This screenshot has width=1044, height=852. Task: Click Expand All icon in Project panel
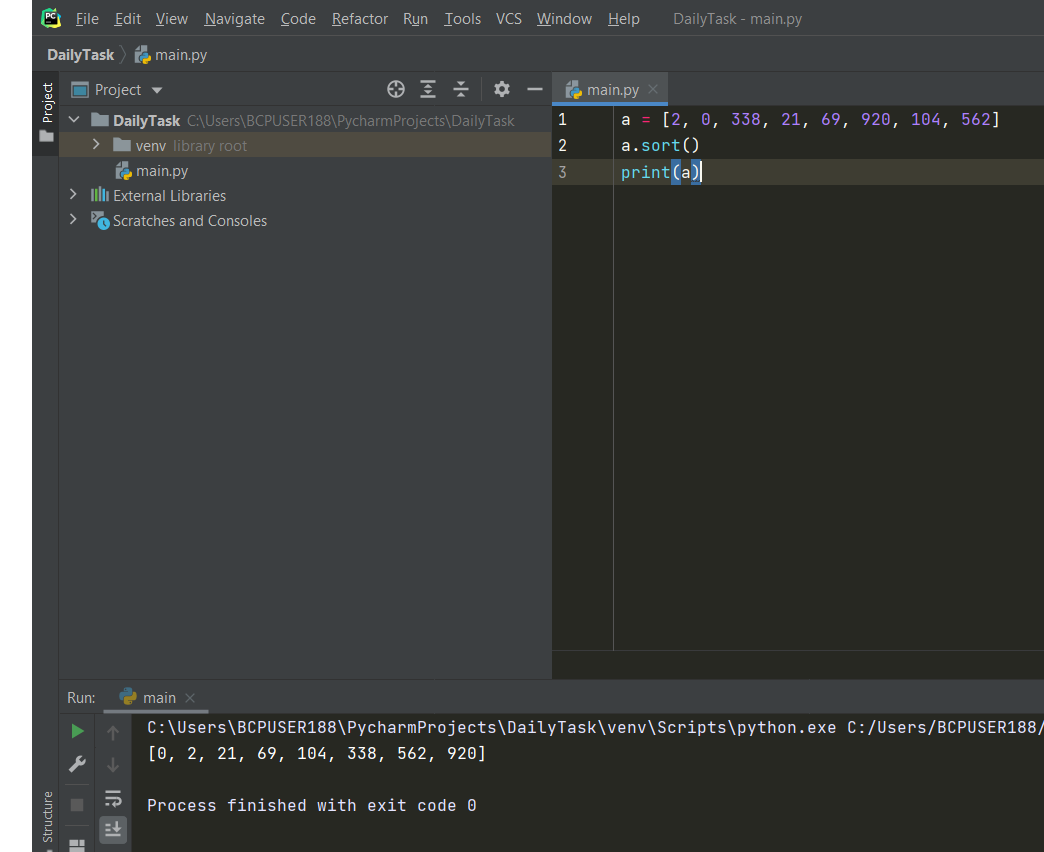[428, 90]
